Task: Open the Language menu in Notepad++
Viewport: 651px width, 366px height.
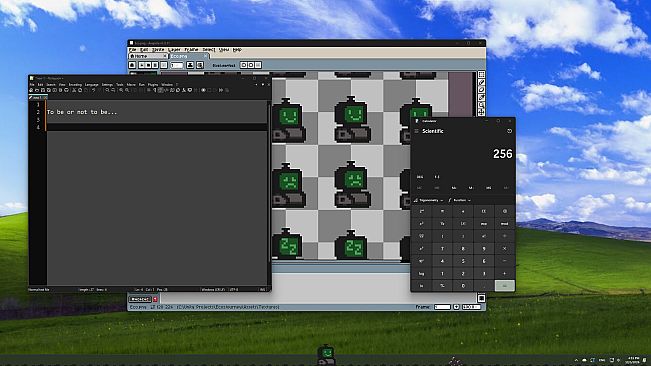Action: 91,85
